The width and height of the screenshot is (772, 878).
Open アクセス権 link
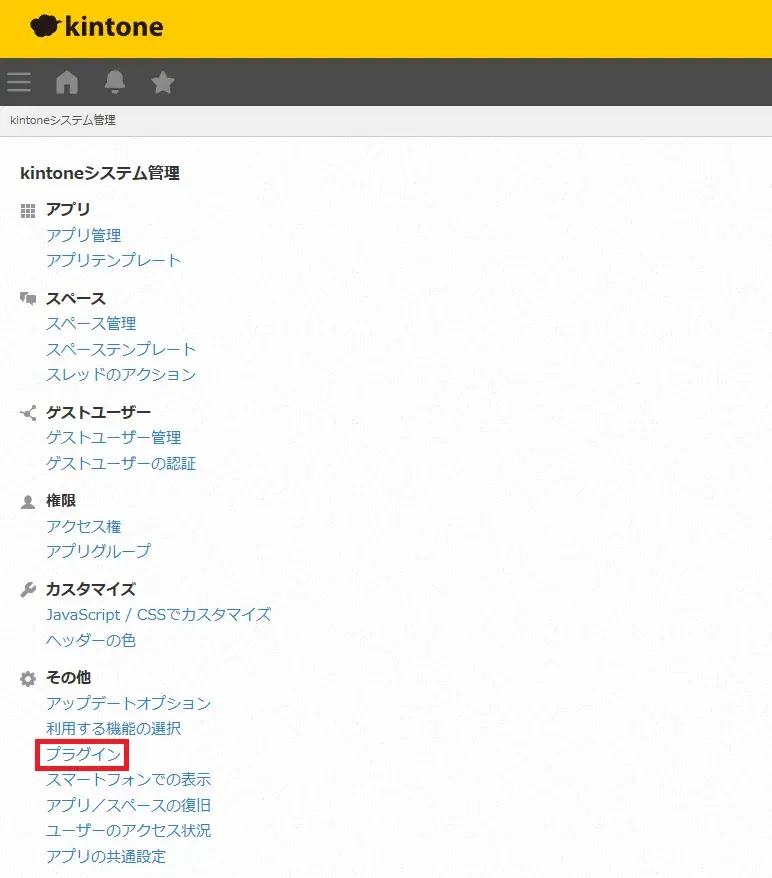point(83,526)
